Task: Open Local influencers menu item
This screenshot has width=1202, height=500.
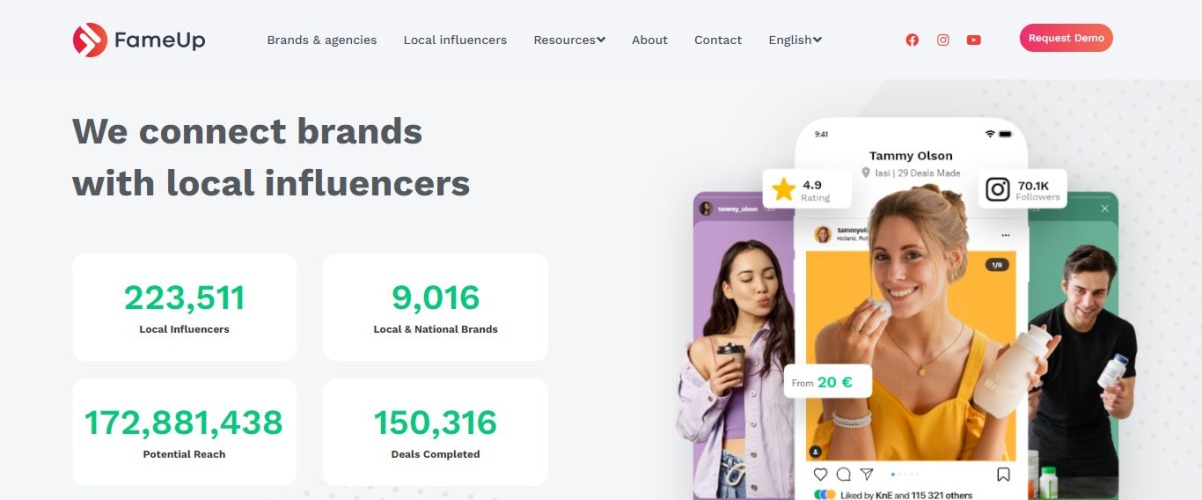Action: (455, 40)
